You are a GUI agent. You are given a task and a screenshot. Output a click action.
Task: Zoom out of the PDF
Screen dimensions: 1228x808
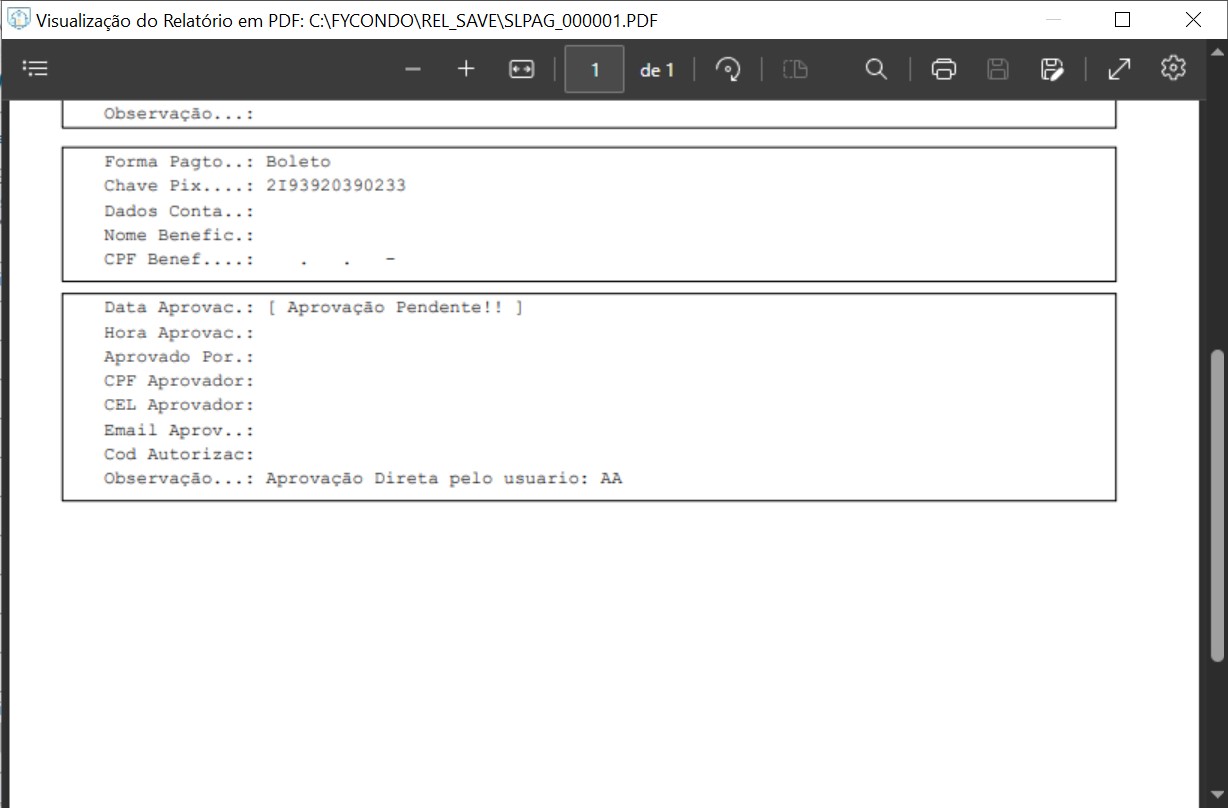(413, 69)
